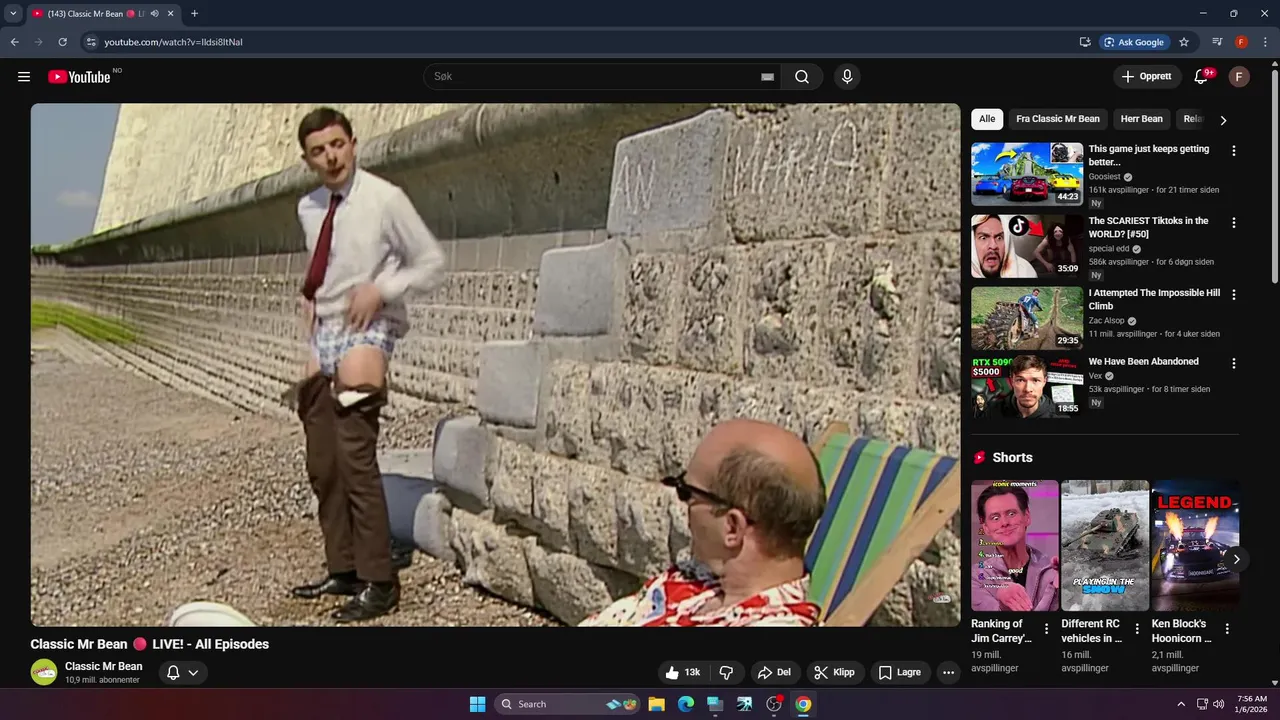Viewport: 1280px width, 720px height.
Task: Go to the YouTube home logo
Action: 79,77
